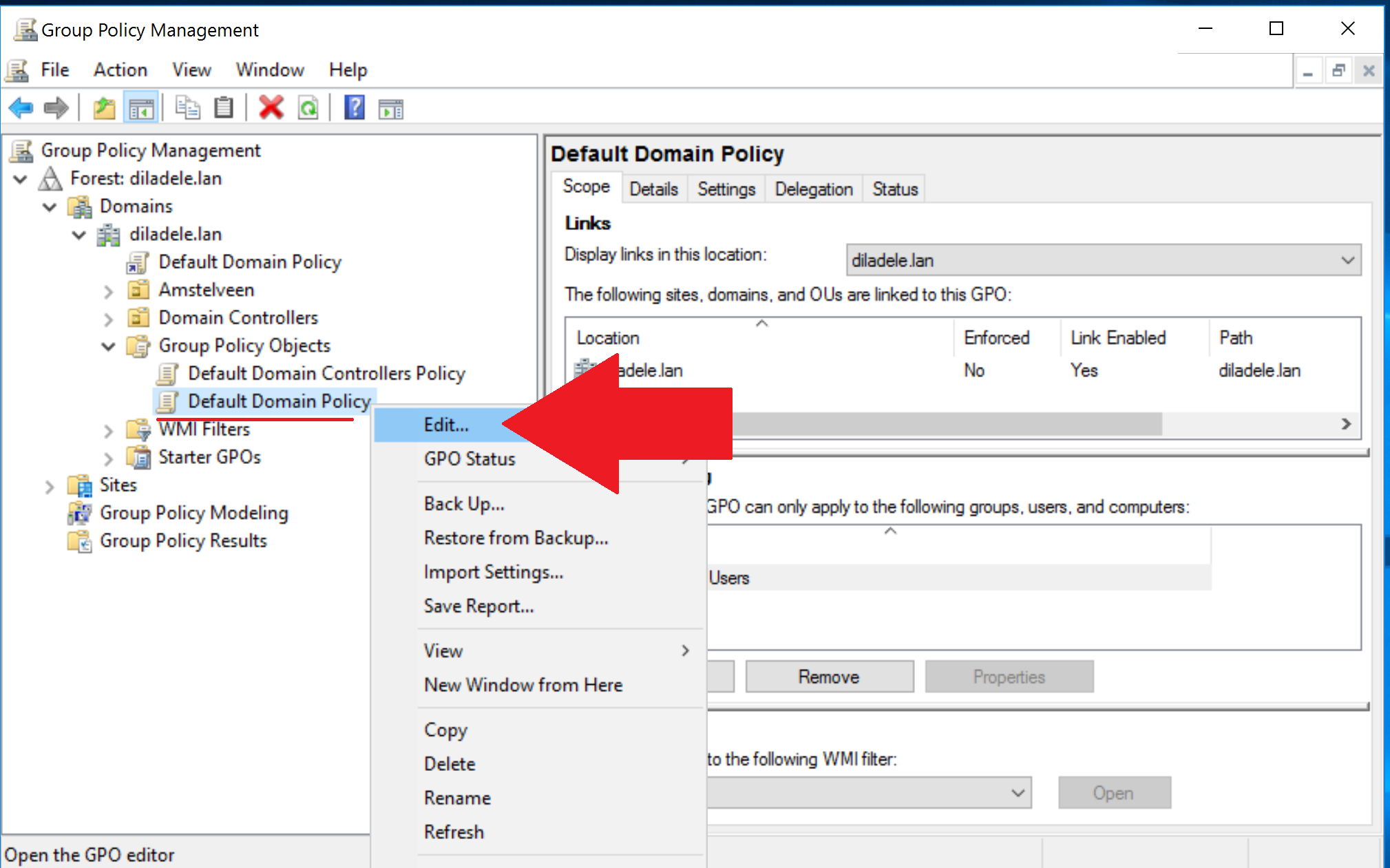The width and height of the screenshot is (1390, 868).
Task: Expand the Domain Controllers node
Action: pos(108,319)
